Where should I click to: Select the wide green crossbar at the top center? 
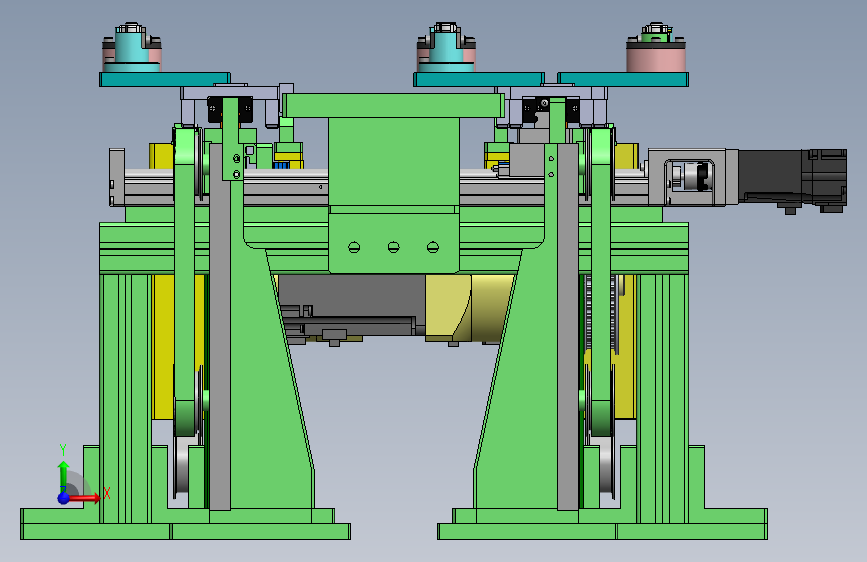click(393, 105)
